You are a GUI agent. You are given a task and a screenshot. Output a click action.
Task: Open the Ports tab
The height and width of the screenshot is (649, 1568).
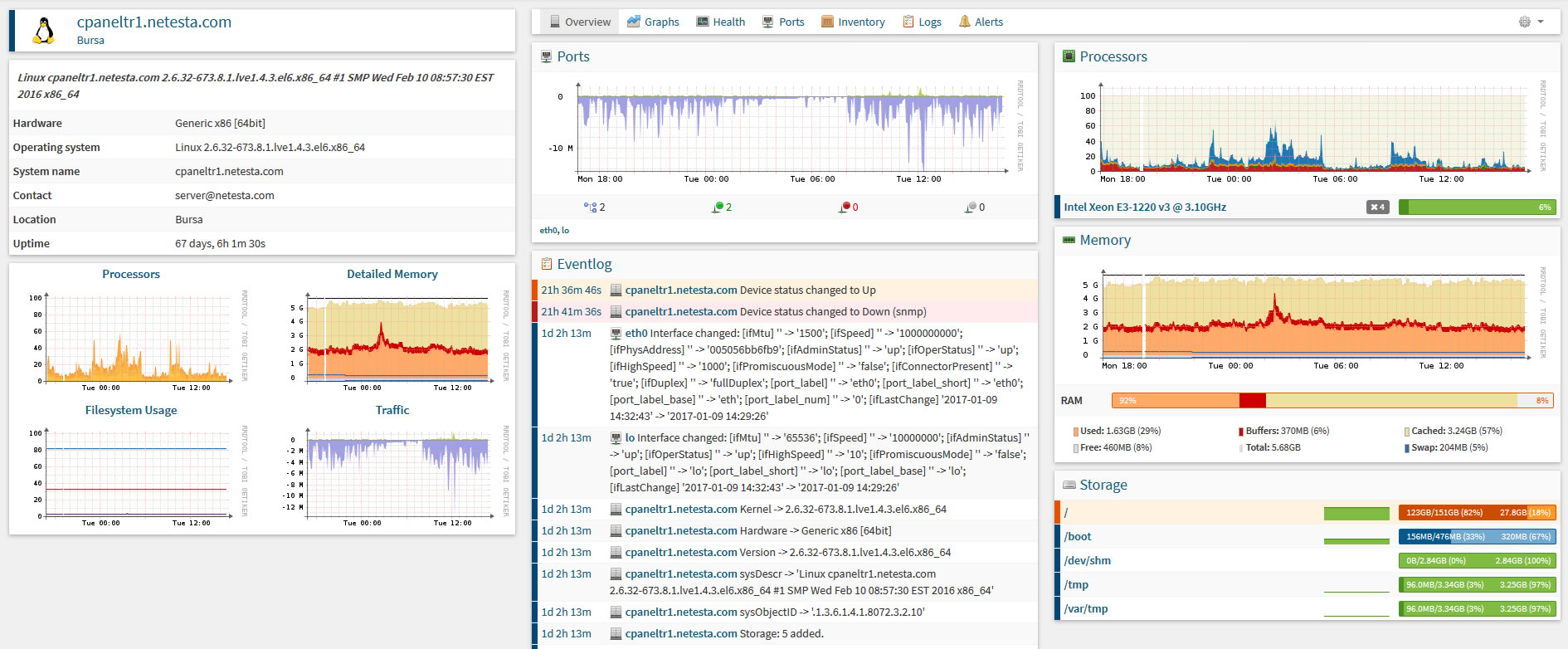tap(783, 22)
